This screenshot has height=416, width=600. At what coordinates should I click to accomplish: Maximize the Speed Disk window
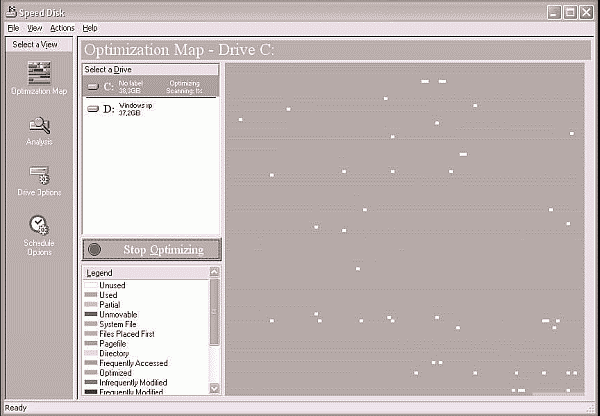click(570, 12)
